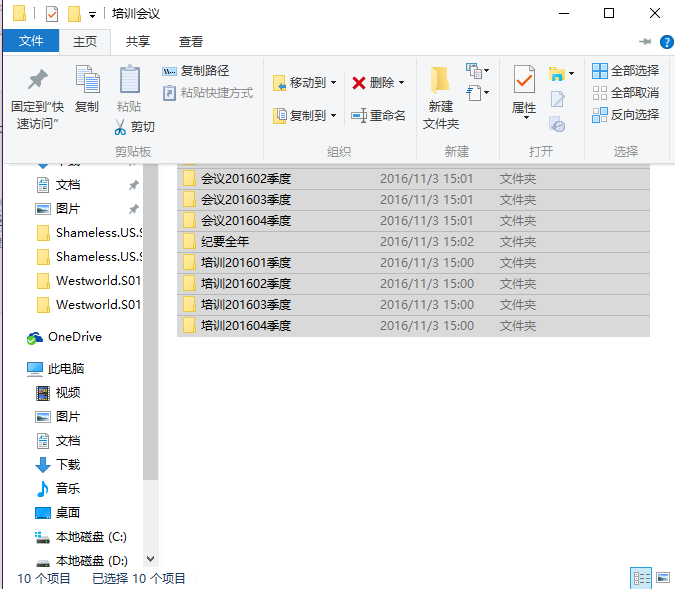
Task: Click Paste shortcut (粘贴快捷方式)
Action: (208, 93)
